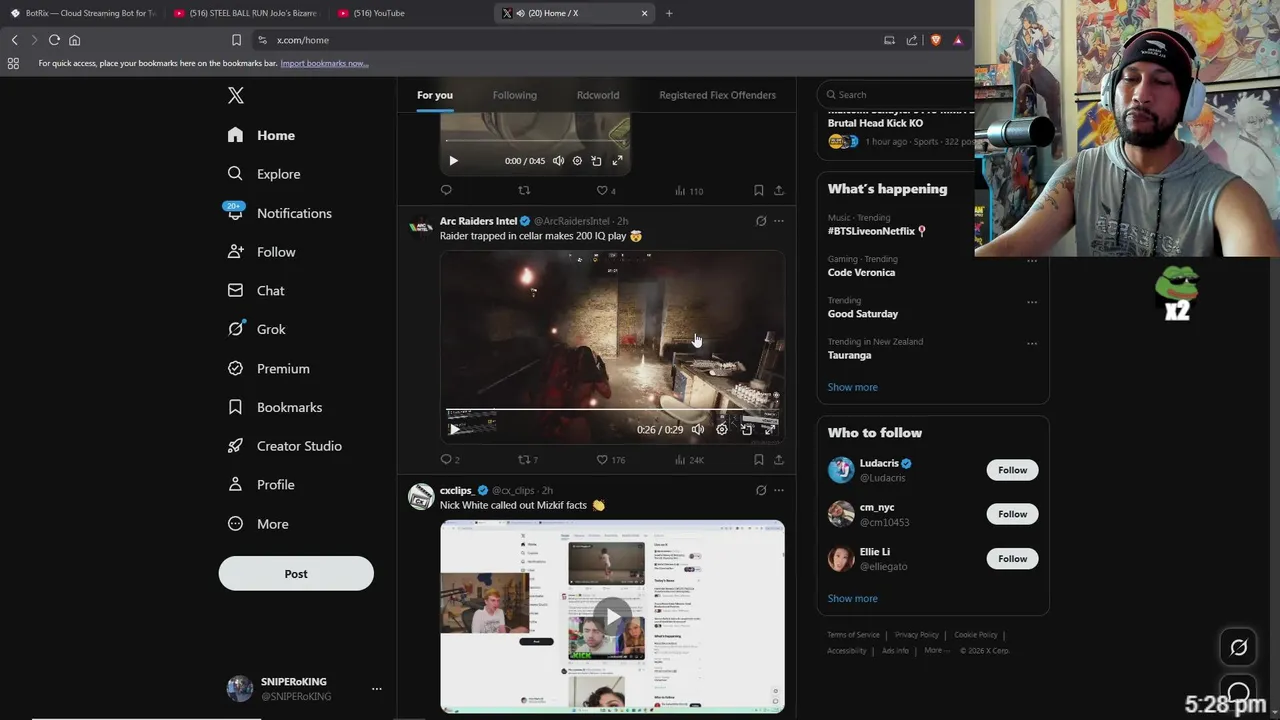Toggle Arc Raiders video volume
1280x720 pixels.
(698, 430)
